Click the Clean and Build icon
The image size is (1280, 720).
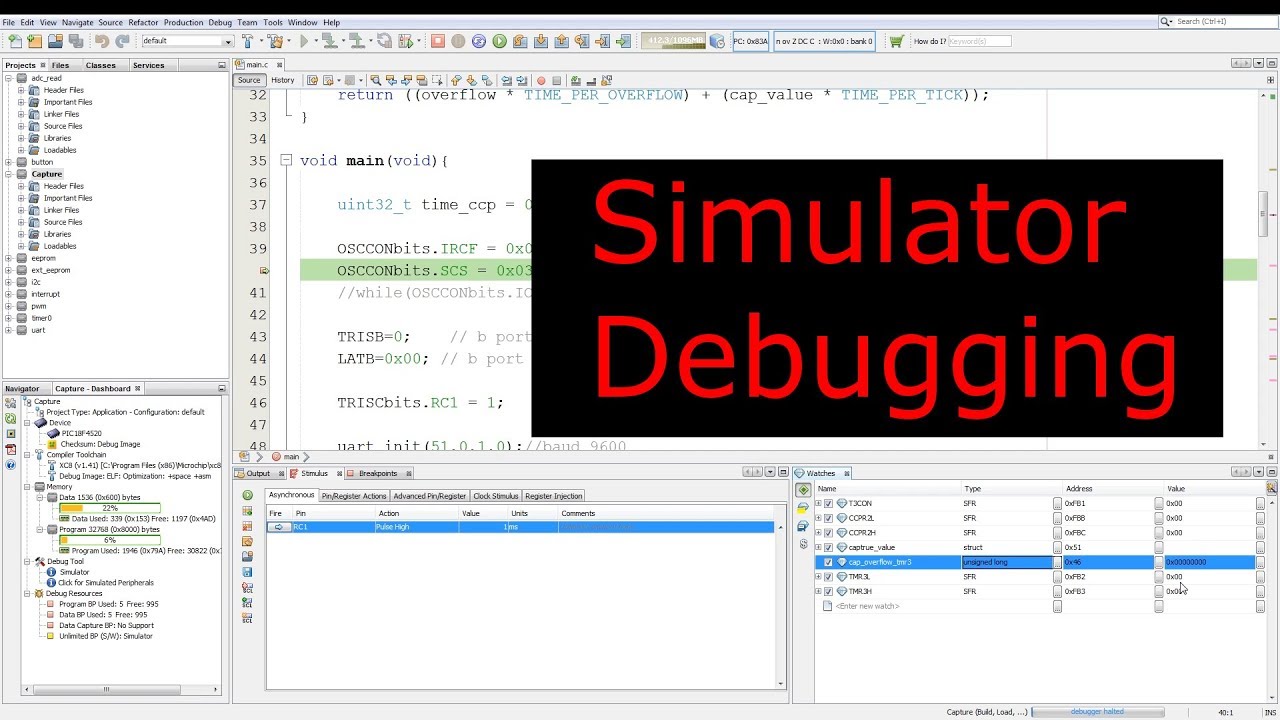coord(274,41)
